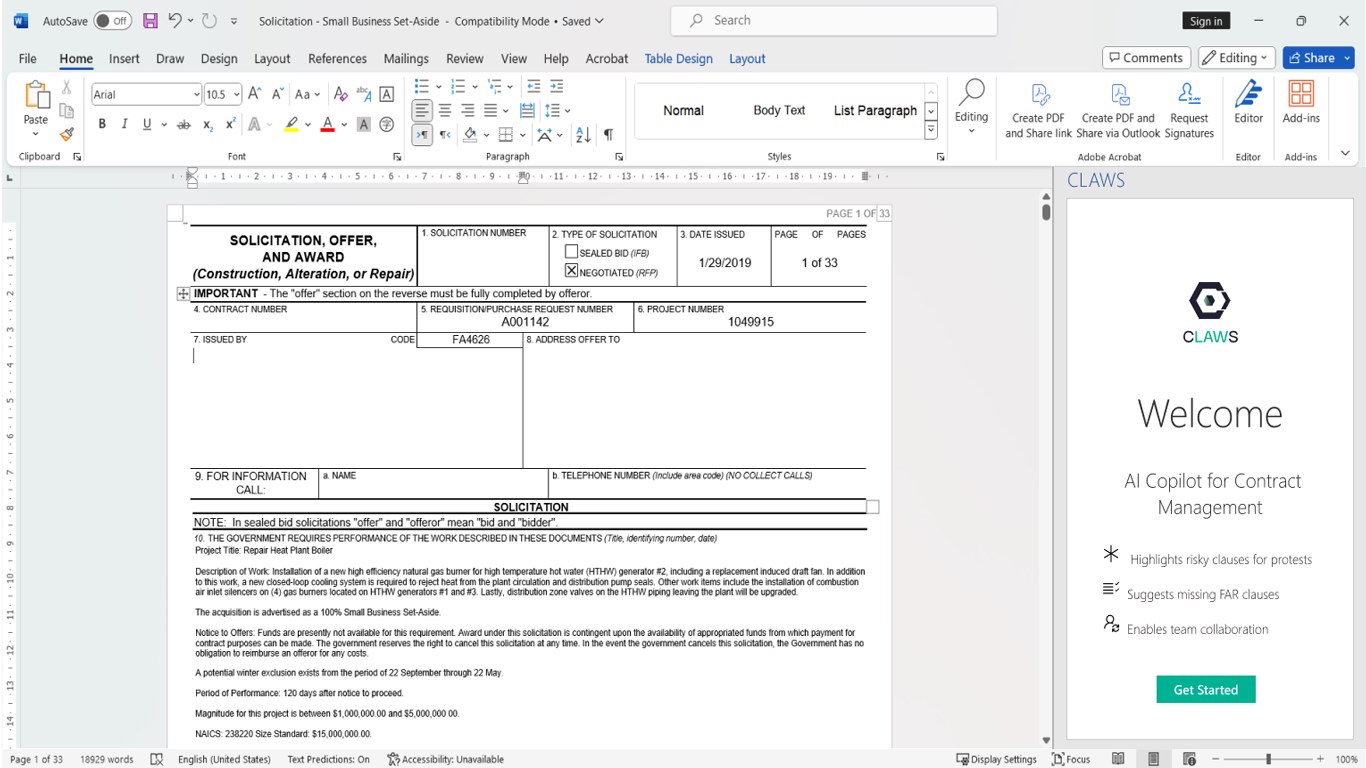Open the Comments pane
1366x768 pixels.
tap(1146, 58)
